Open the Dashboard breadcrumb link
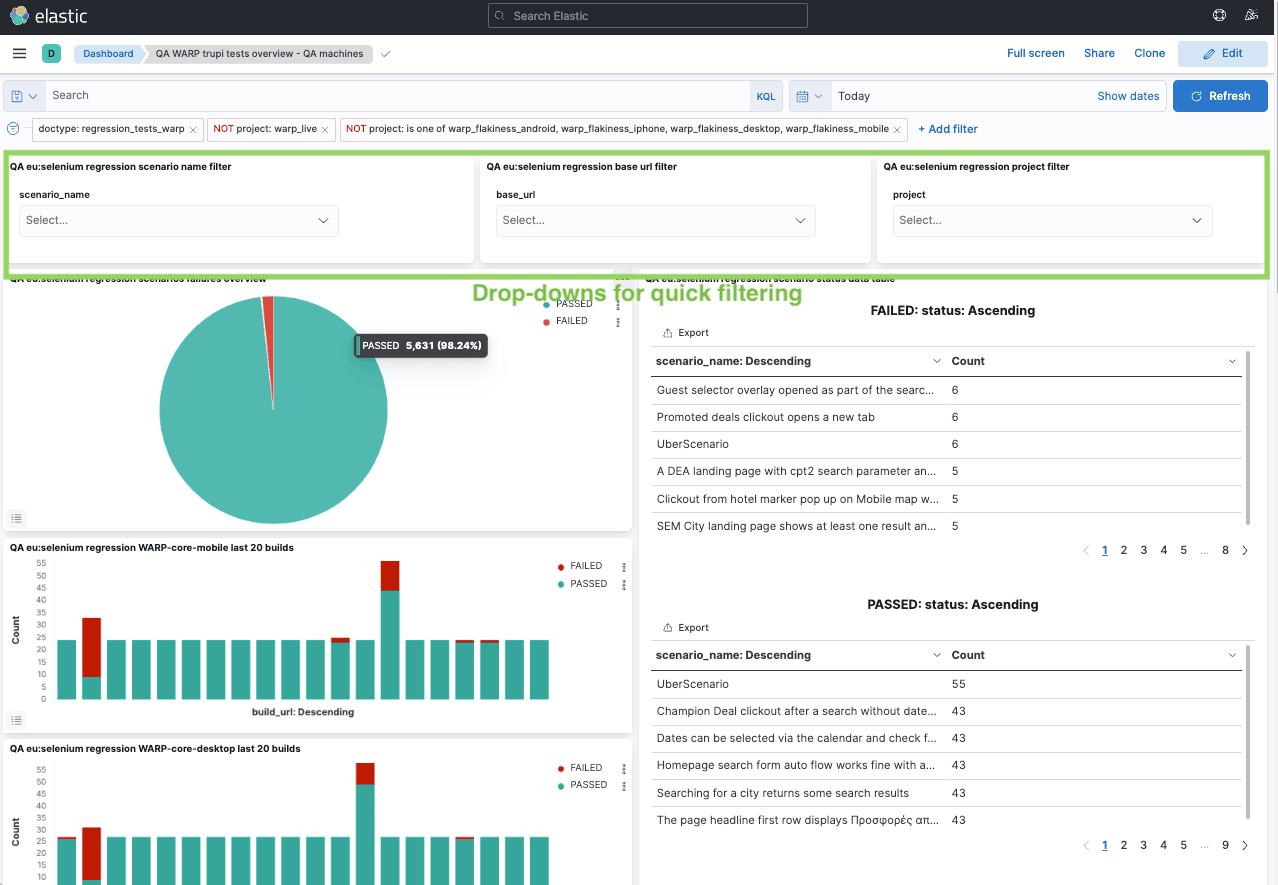1278x885 pixels. (x=108, y=53)
